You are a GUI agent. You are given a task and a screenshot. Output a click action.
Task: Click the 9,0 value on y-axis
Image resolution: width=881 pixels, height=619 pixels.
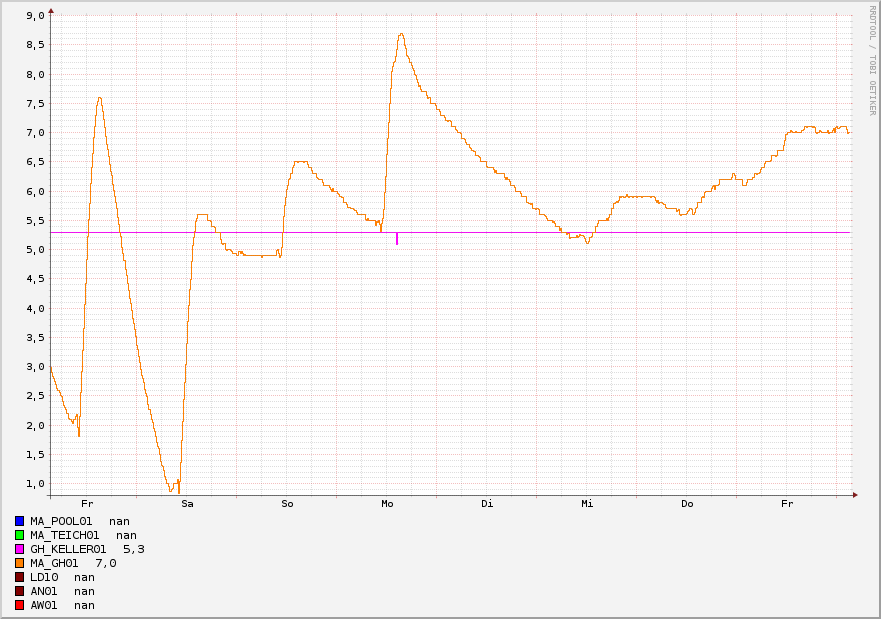(35, 16)
